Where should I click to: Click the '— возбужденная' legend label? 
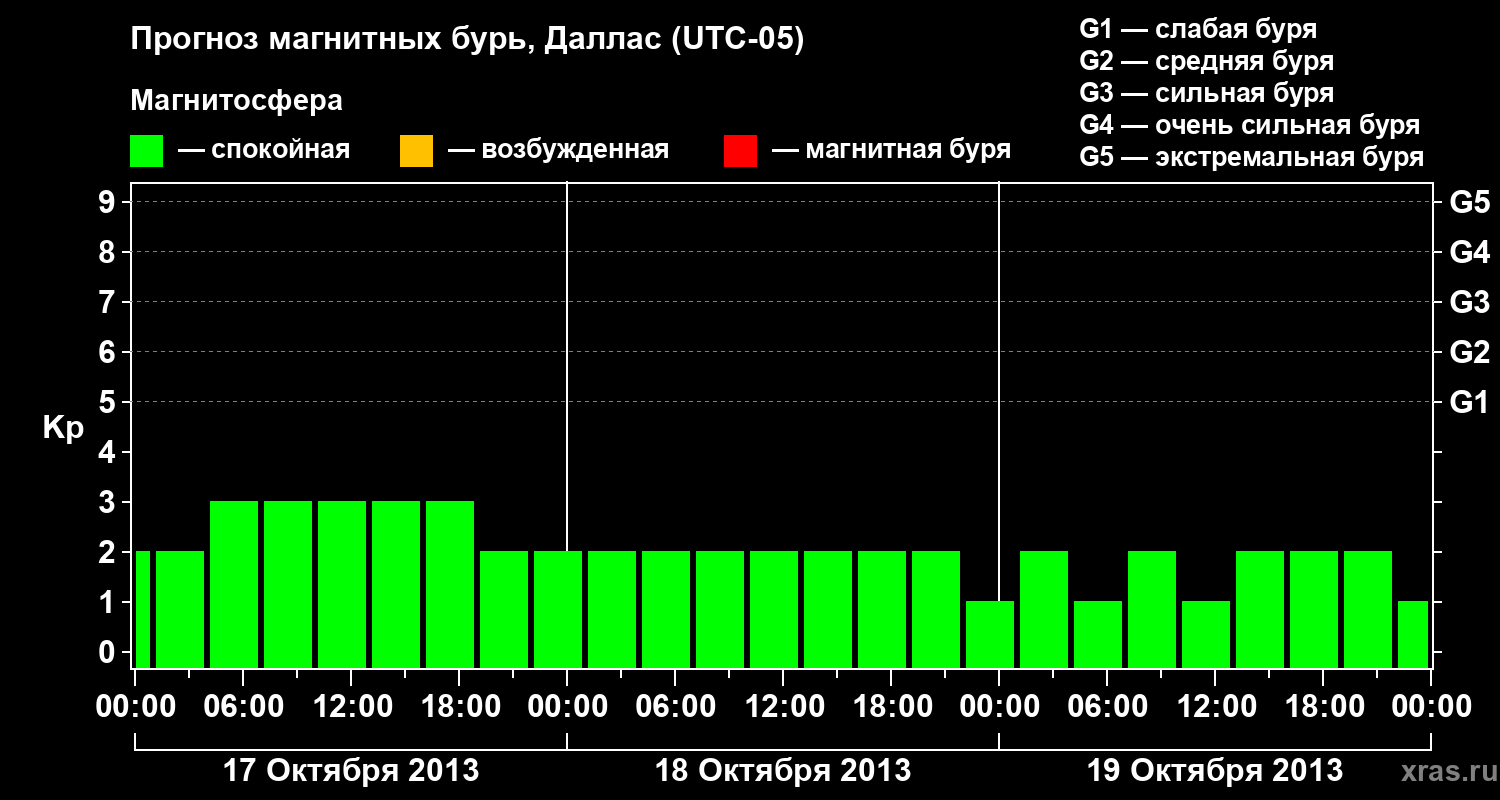(x=558, y=150)
